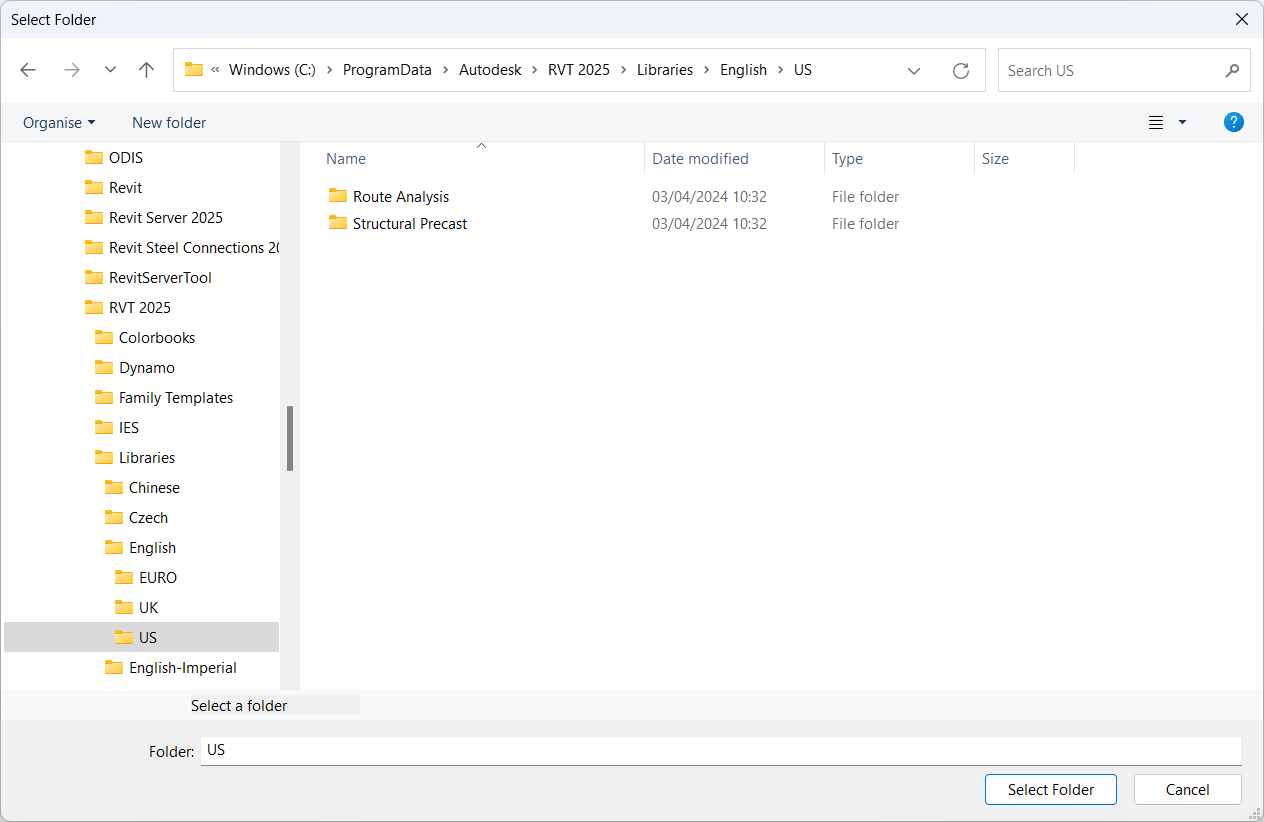Expand the chevron after Autodesk in path

[535, 70]
